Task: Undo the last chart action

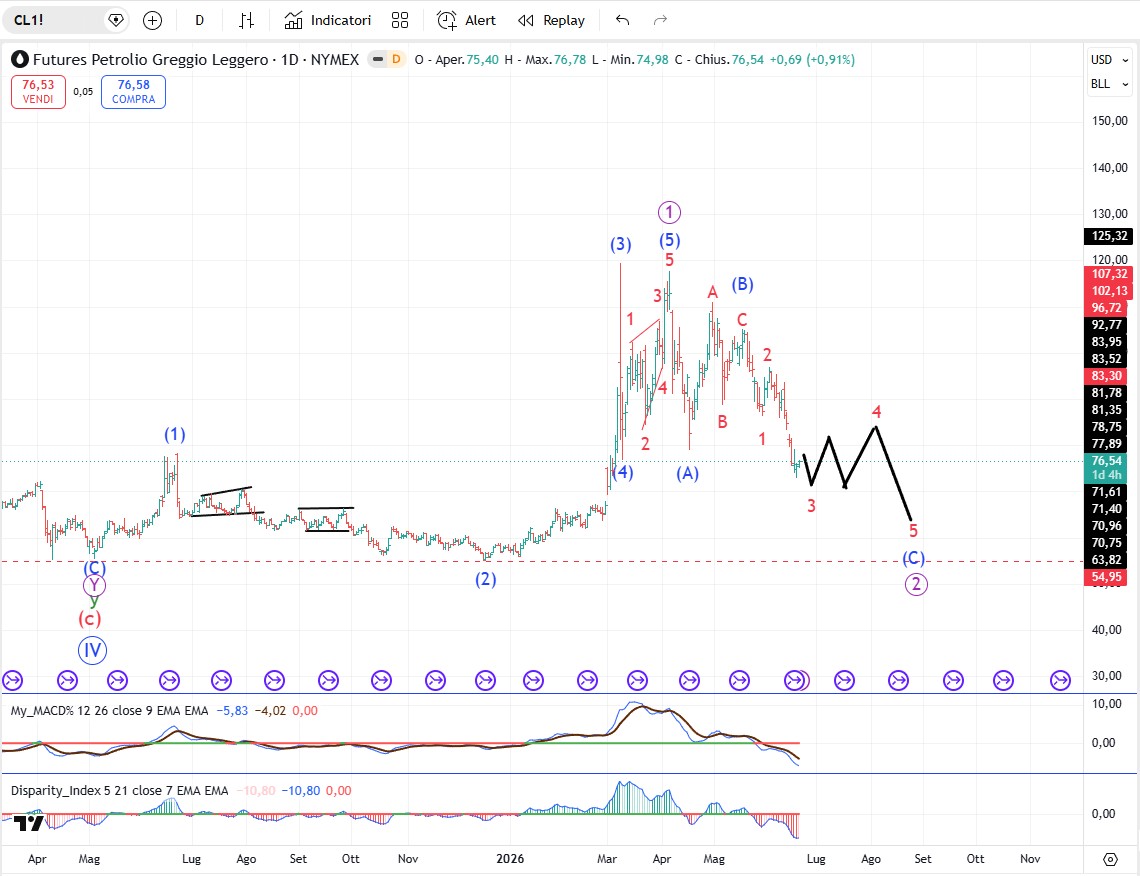Action: pos(622,20)
